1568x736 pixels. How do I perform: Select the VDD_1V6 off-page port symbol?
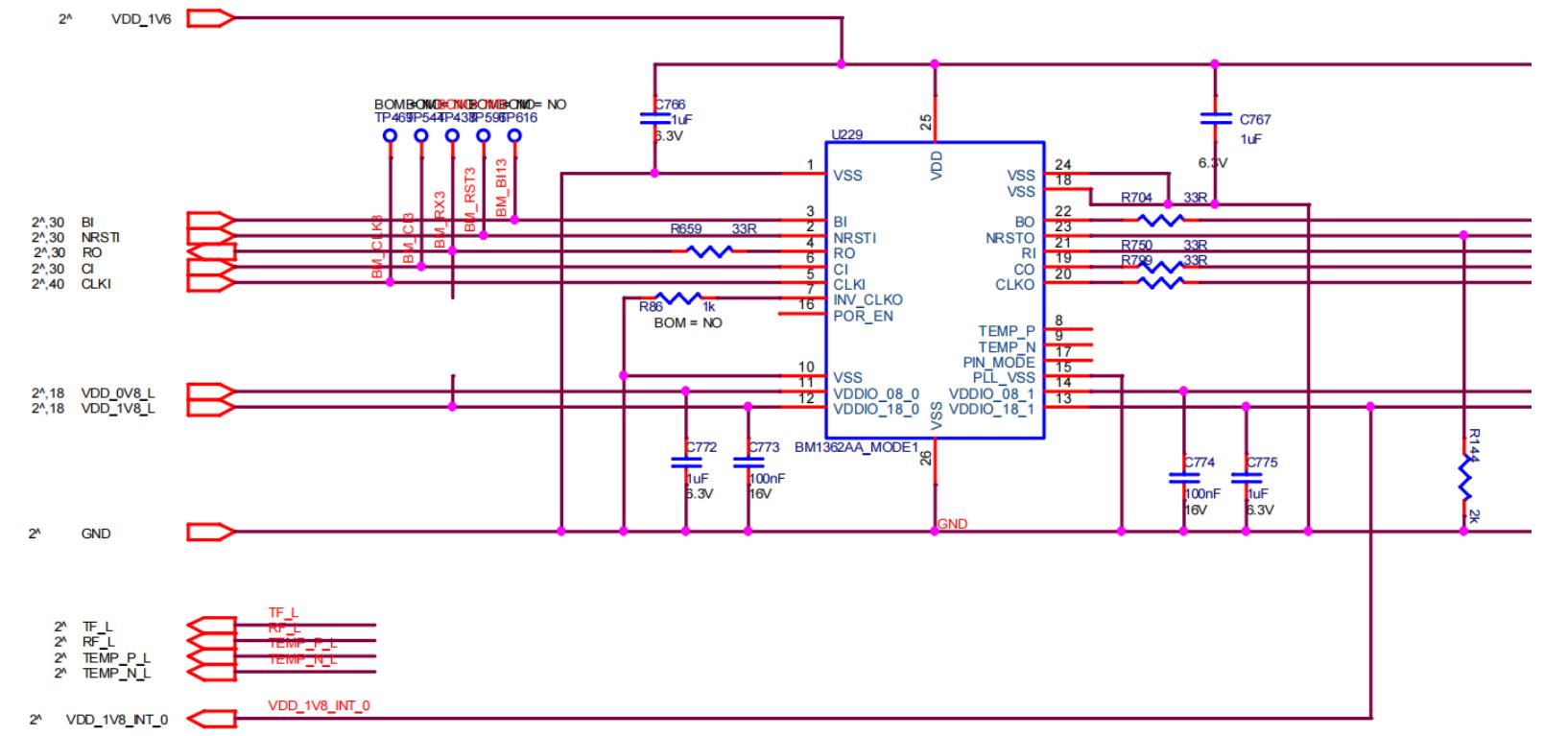210,18
